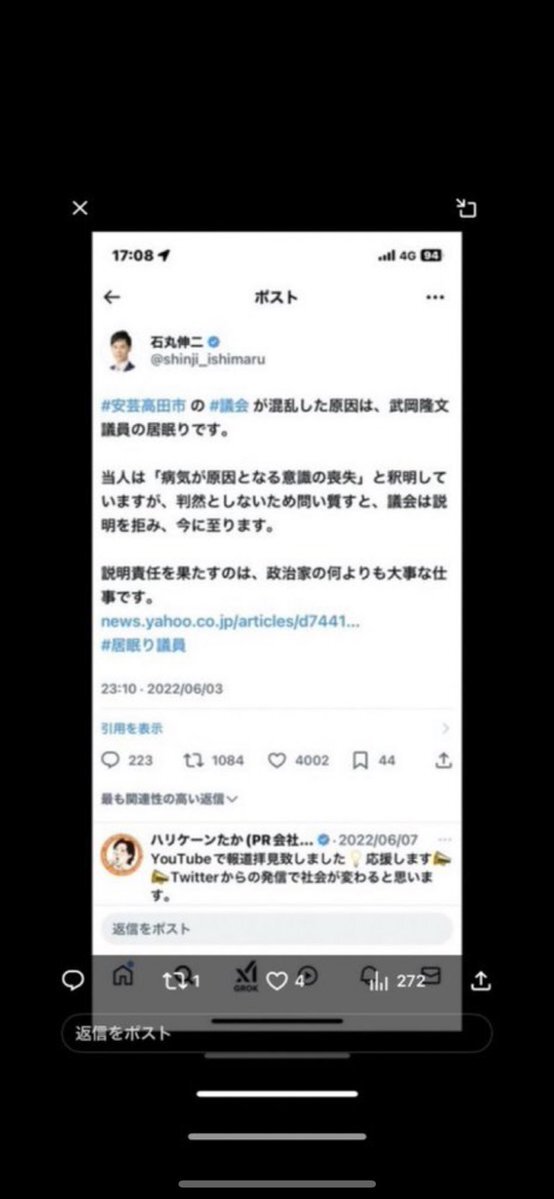The height and width of the screenshot is (1199, 554).
Task: Go back with the arrow next to ポスト
Action: coord(112,297)
